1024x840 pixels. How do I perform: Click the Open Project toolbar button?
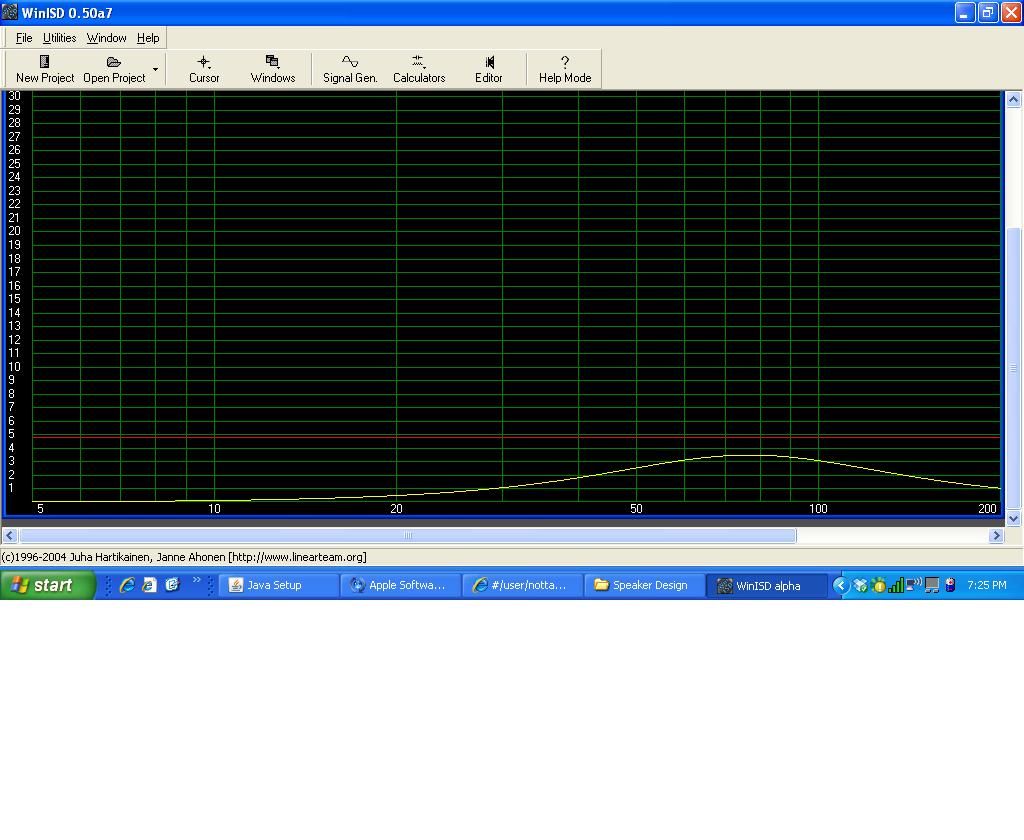coord(114,69)
